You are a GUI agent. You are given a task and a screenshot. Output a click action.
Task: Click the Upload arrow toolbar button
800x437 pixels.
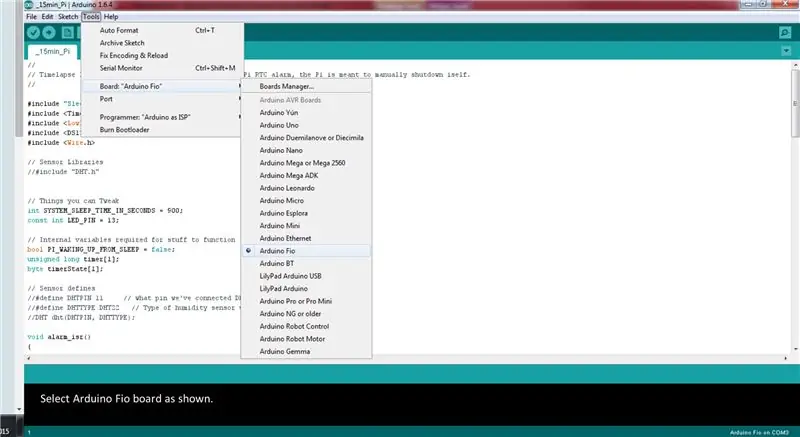tap(49, 33)
